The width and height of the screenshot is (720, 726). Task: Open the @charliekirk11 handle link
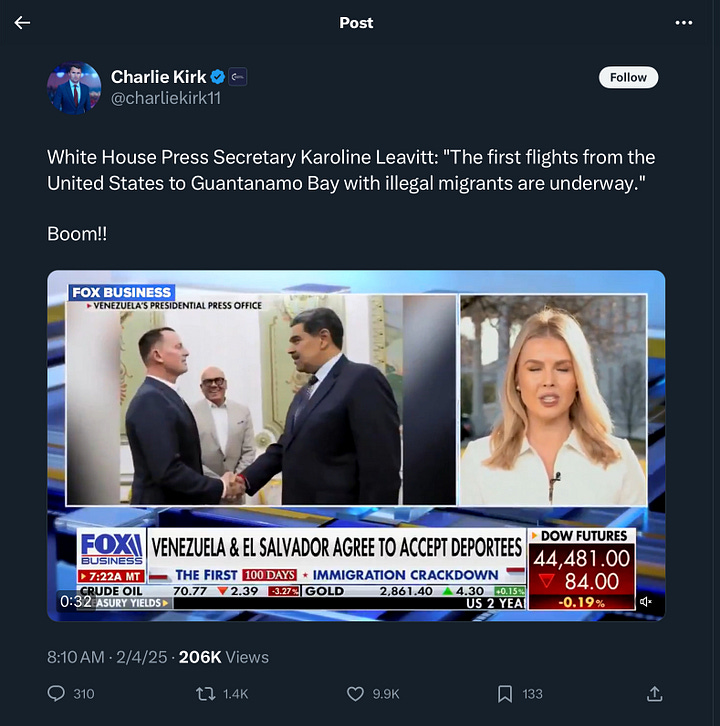(166, 98)
